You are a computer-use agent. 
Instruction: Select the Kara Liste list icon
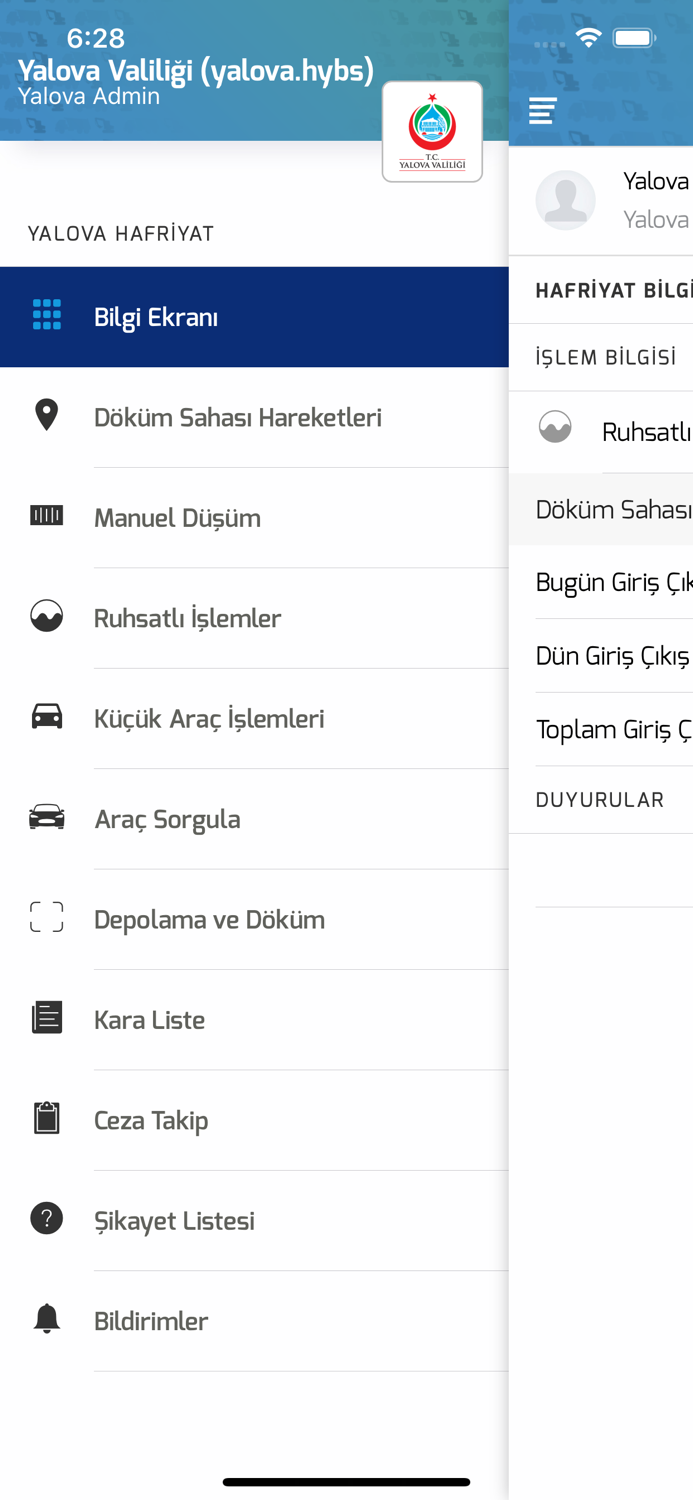point(46,1017)
